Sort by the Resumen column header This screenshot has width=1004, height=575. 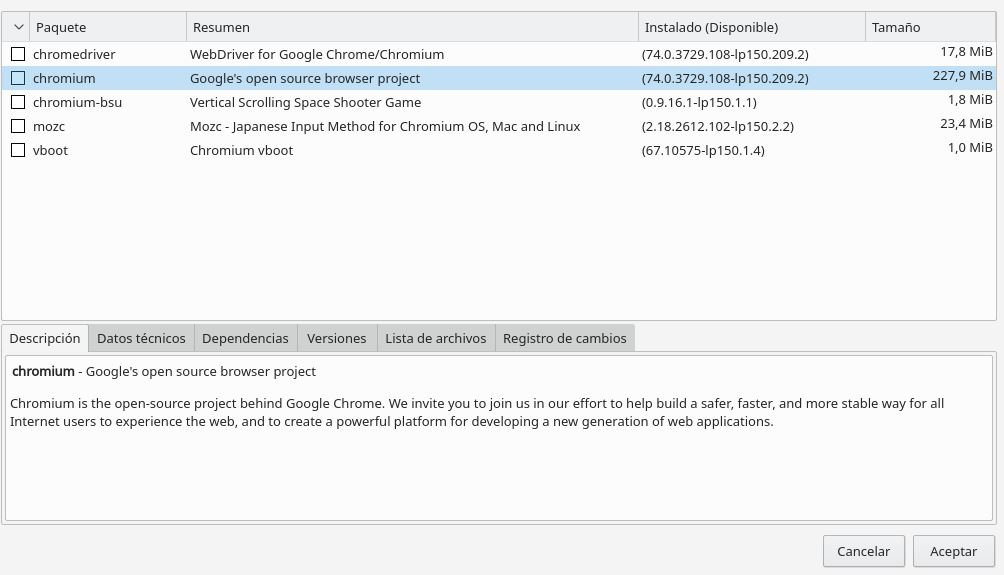click(412, 27)
